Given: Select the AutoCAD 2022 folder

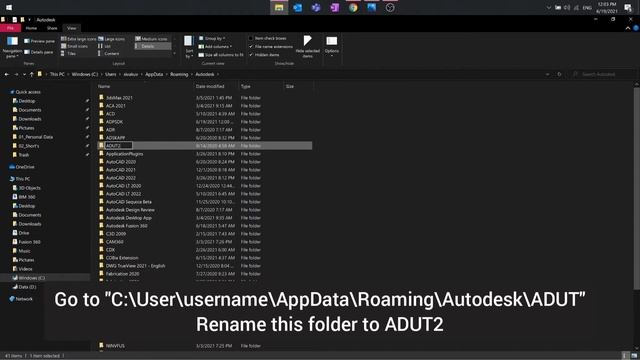Looking at the screenshot, I should click(121, 178).
